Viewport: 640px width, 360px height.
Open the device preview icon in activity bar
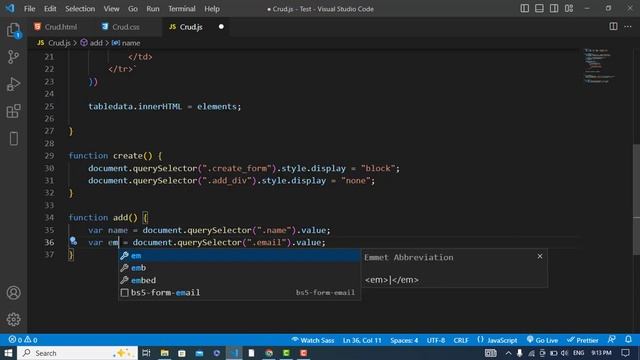pyautogui.click(x=13, y=139)
